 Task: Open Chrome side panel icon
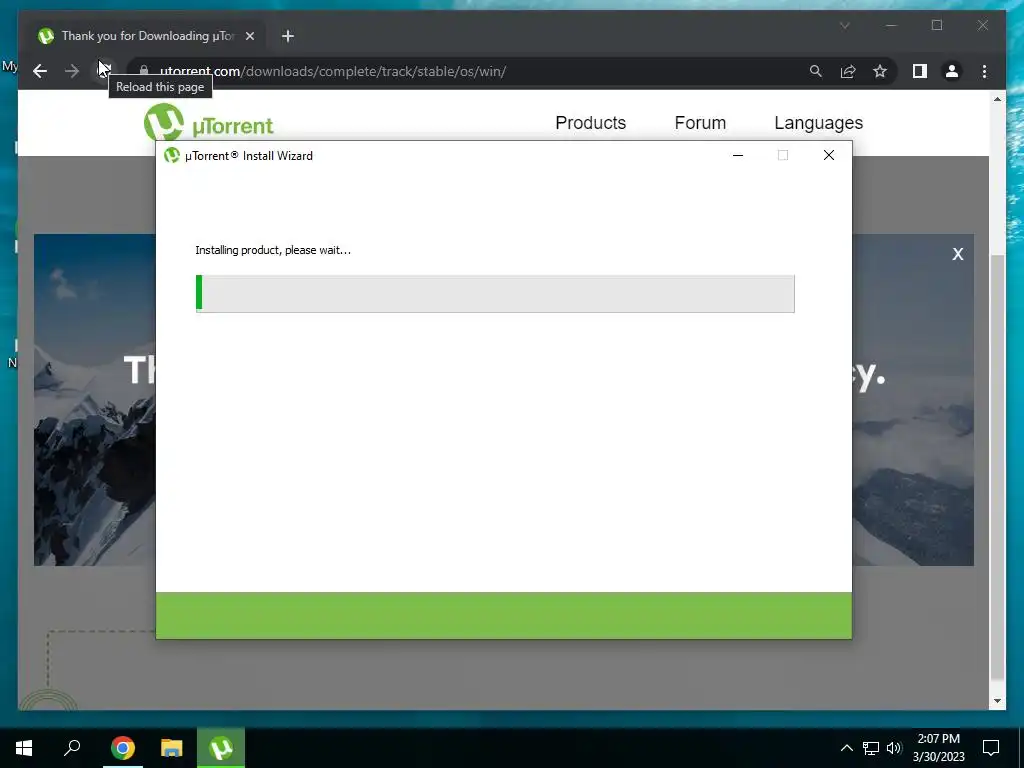(x=920, y=71)
